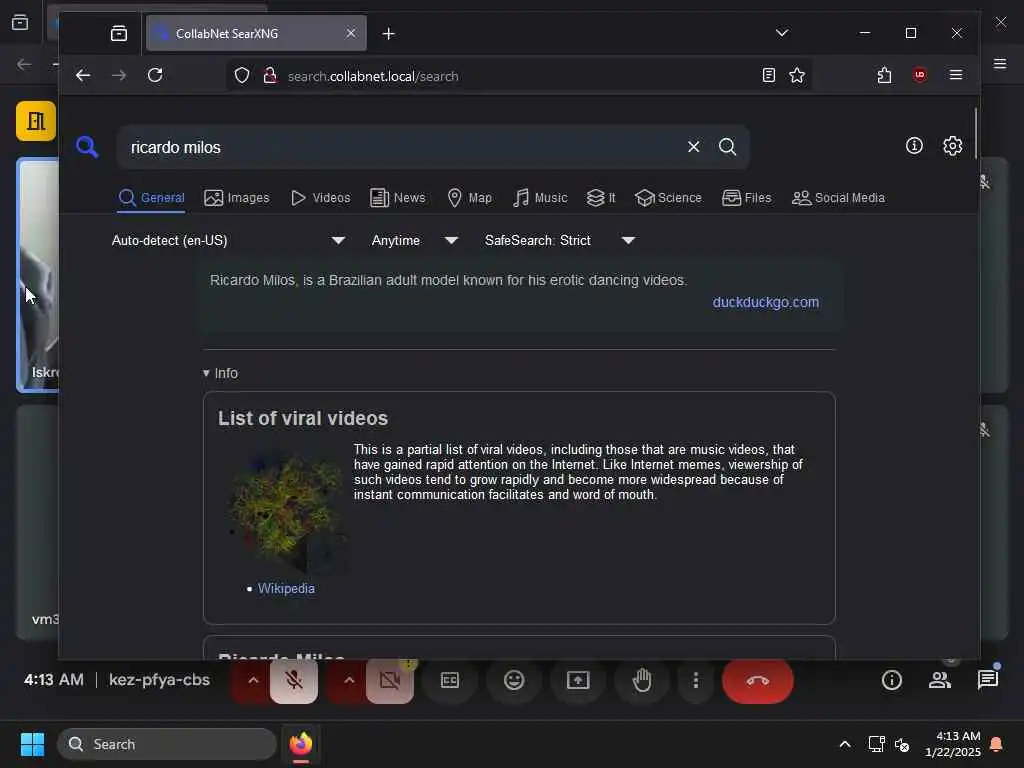Open the Firefox application menu
This screenshot has height=768, width=1024.
[955, 75]
